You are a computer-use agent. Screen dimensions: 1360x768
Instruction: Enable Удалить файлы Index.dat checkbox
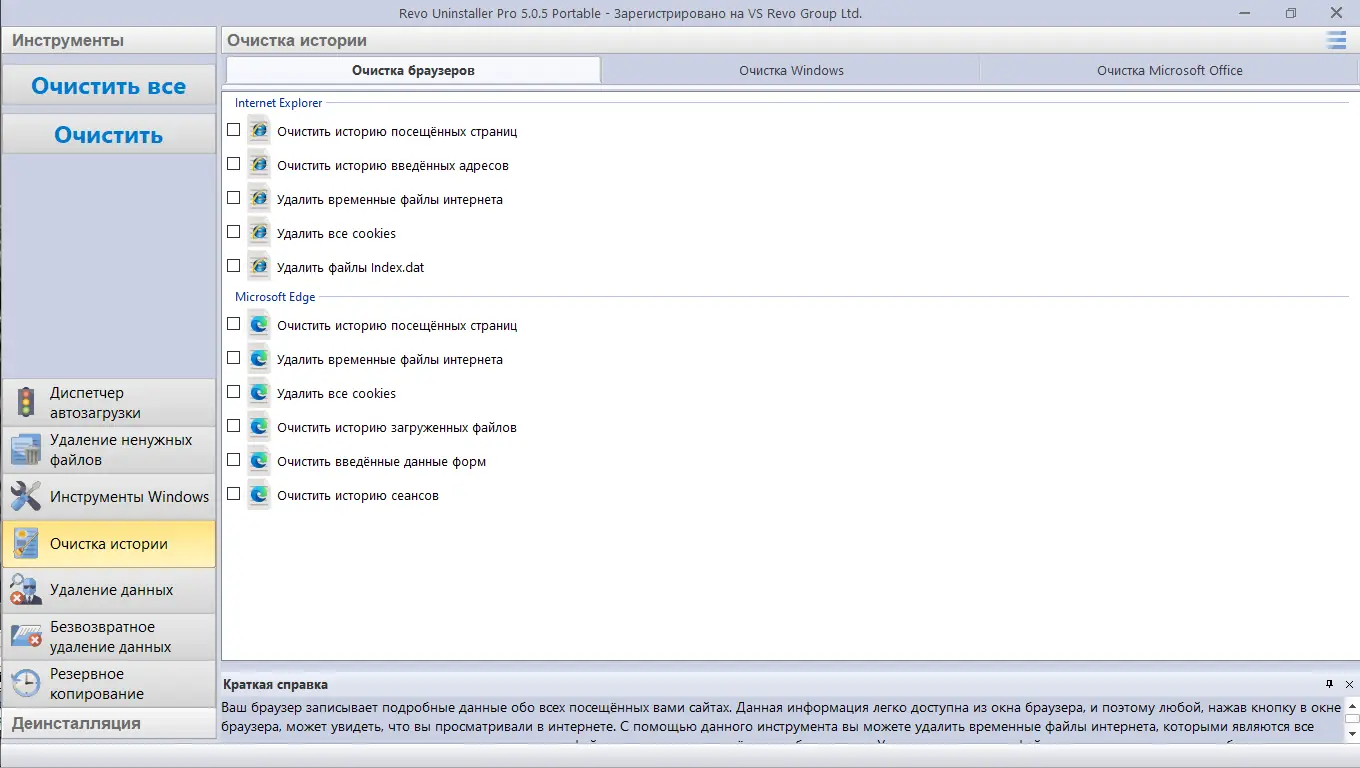pos(233,265)
